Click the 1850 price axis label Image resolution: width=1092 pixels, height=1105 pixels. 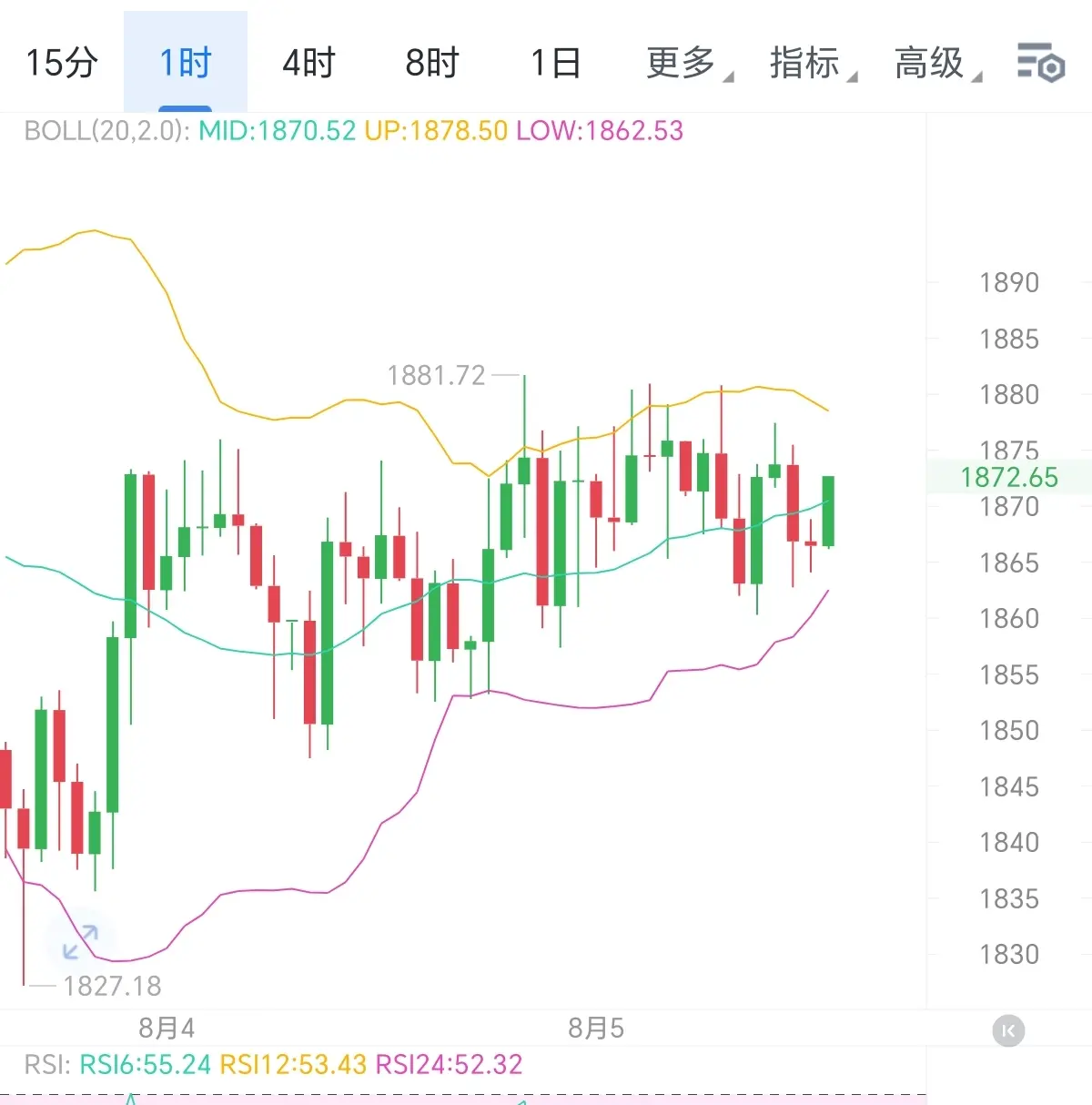click(1008, 731)
